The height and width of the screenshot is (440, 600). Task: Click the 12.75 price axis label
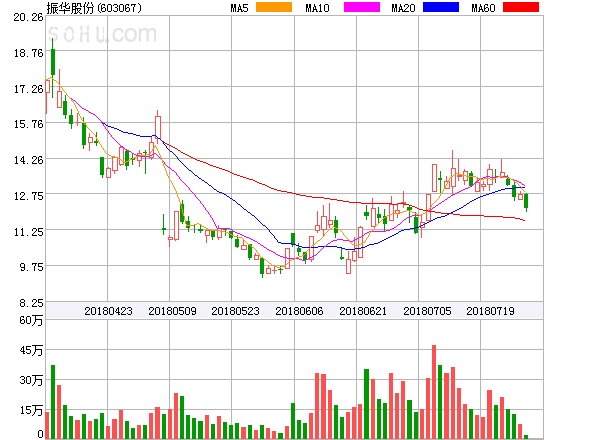pyautogui.click(x=28, y=196)
